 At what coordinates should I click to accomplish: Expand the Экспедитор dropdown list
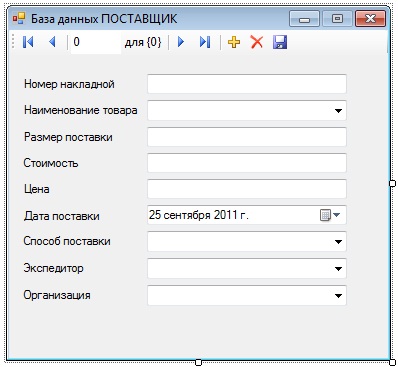click(x=338, y=268)
